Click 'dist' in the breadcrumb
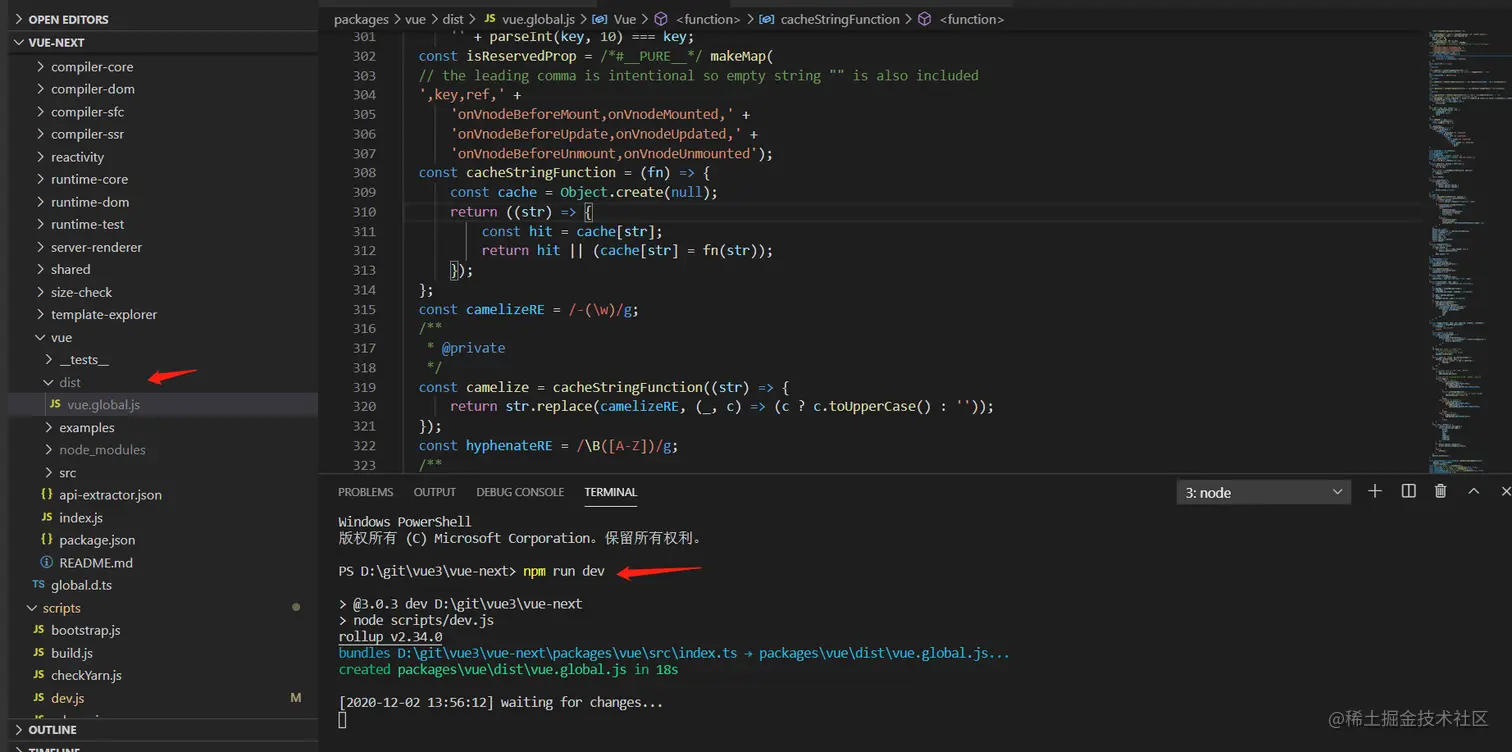The width and height of the screenshot is (1512, 752). [x=454, y=19]
